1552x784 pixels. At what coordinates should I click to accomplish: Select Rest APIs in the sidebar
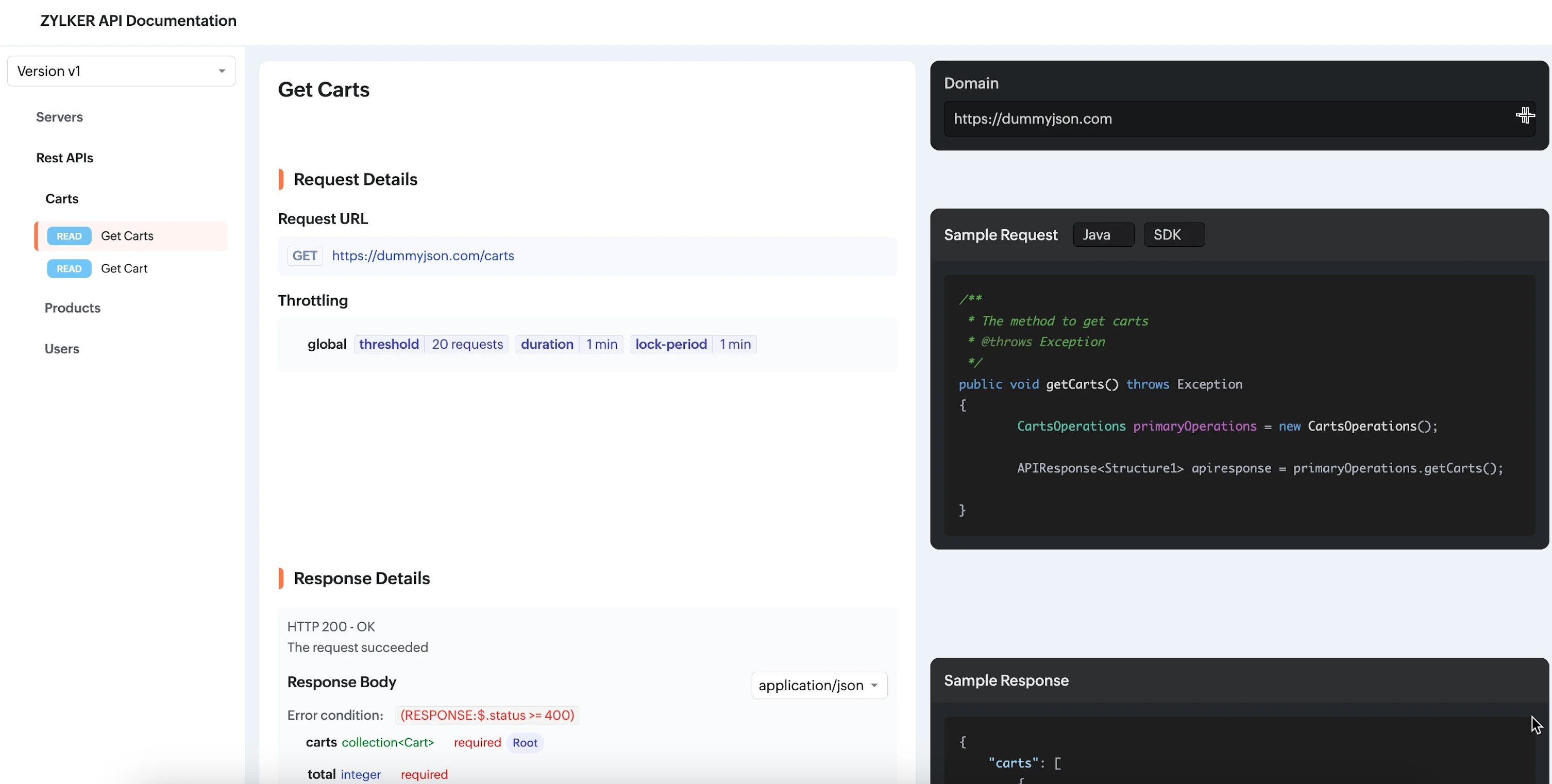click(x=64, y=158)
